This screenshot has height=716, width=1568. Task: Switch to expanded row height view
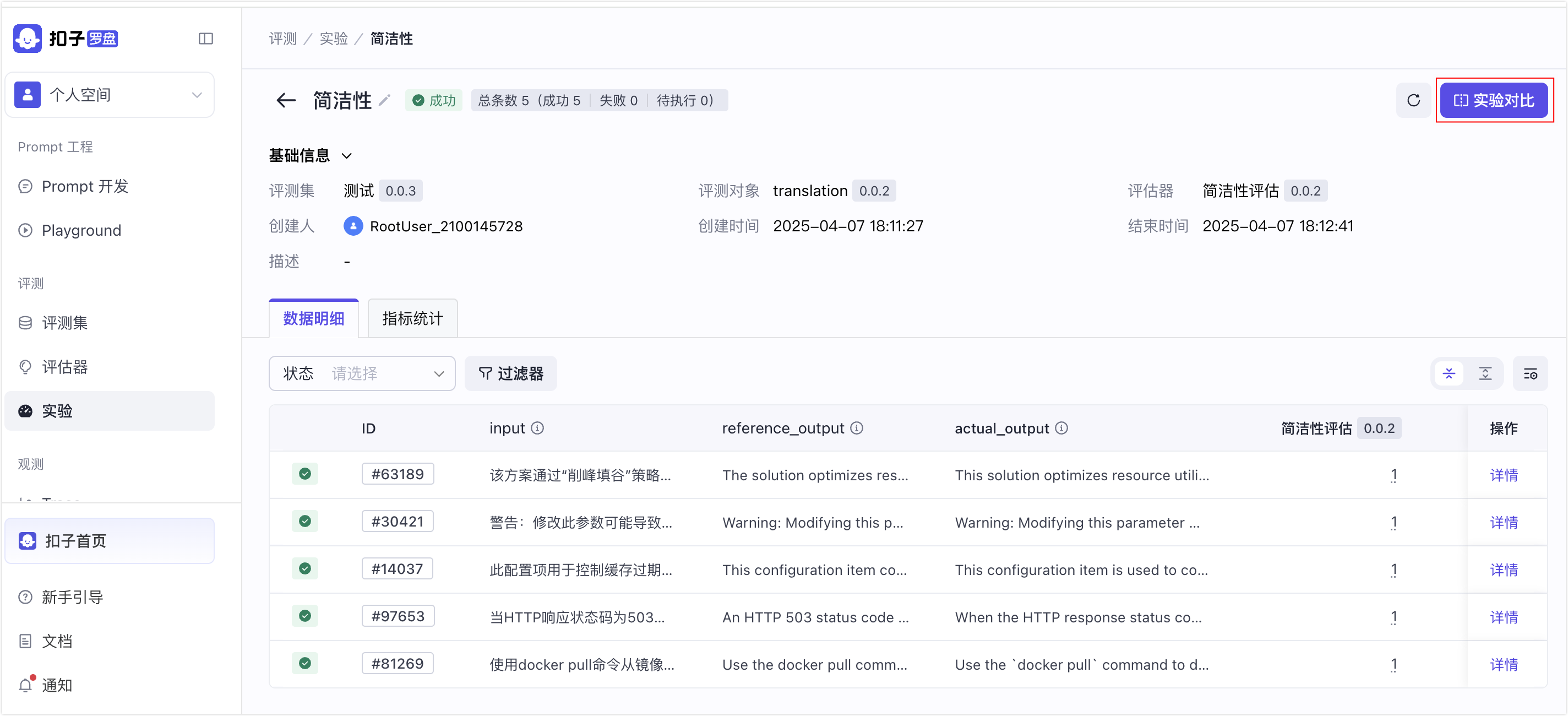tap(1485, 373)
